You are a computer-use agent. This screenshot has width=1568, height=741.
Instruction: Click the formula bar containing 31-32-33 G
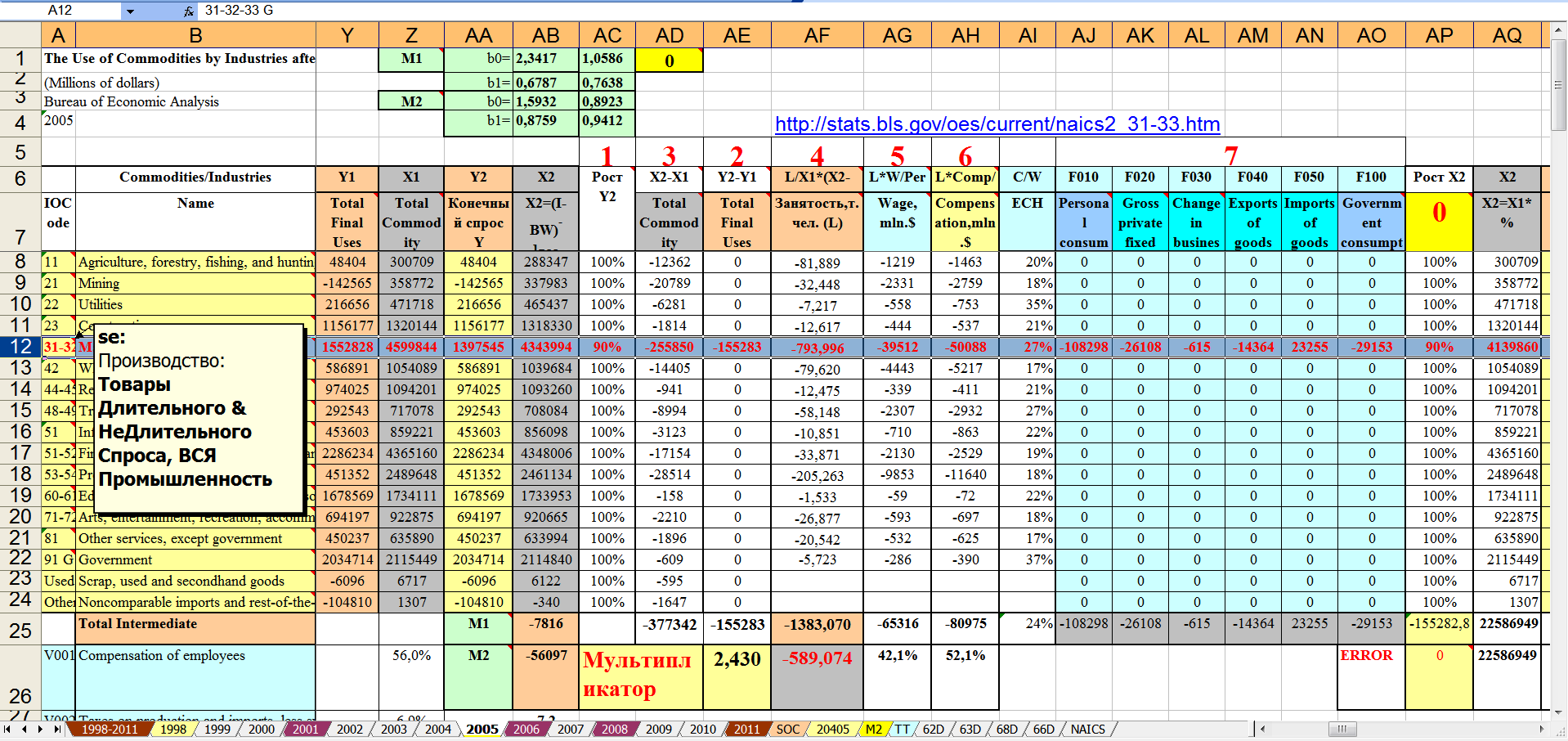pyautogui.click(x=491, y=11)
